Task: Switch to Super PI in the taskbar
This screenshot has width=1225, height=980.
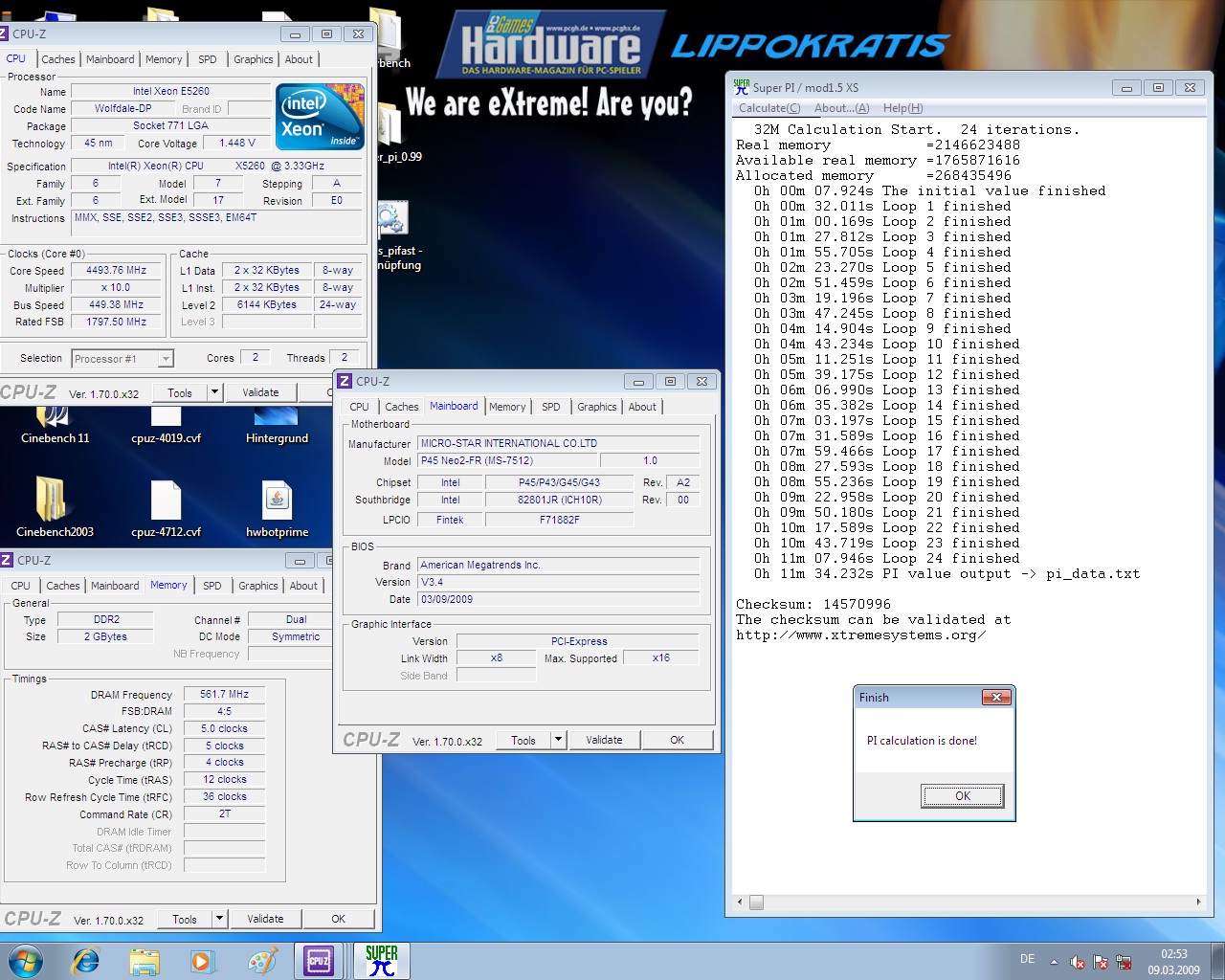Action: 381,961
